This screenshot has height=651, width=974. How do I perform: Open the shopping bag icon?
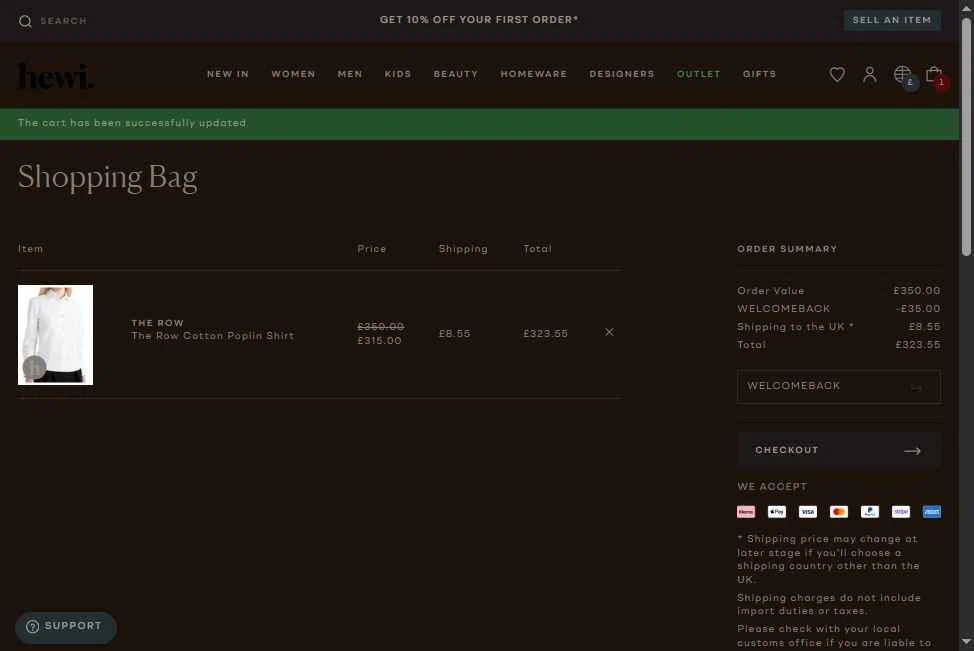pos(934,75)
